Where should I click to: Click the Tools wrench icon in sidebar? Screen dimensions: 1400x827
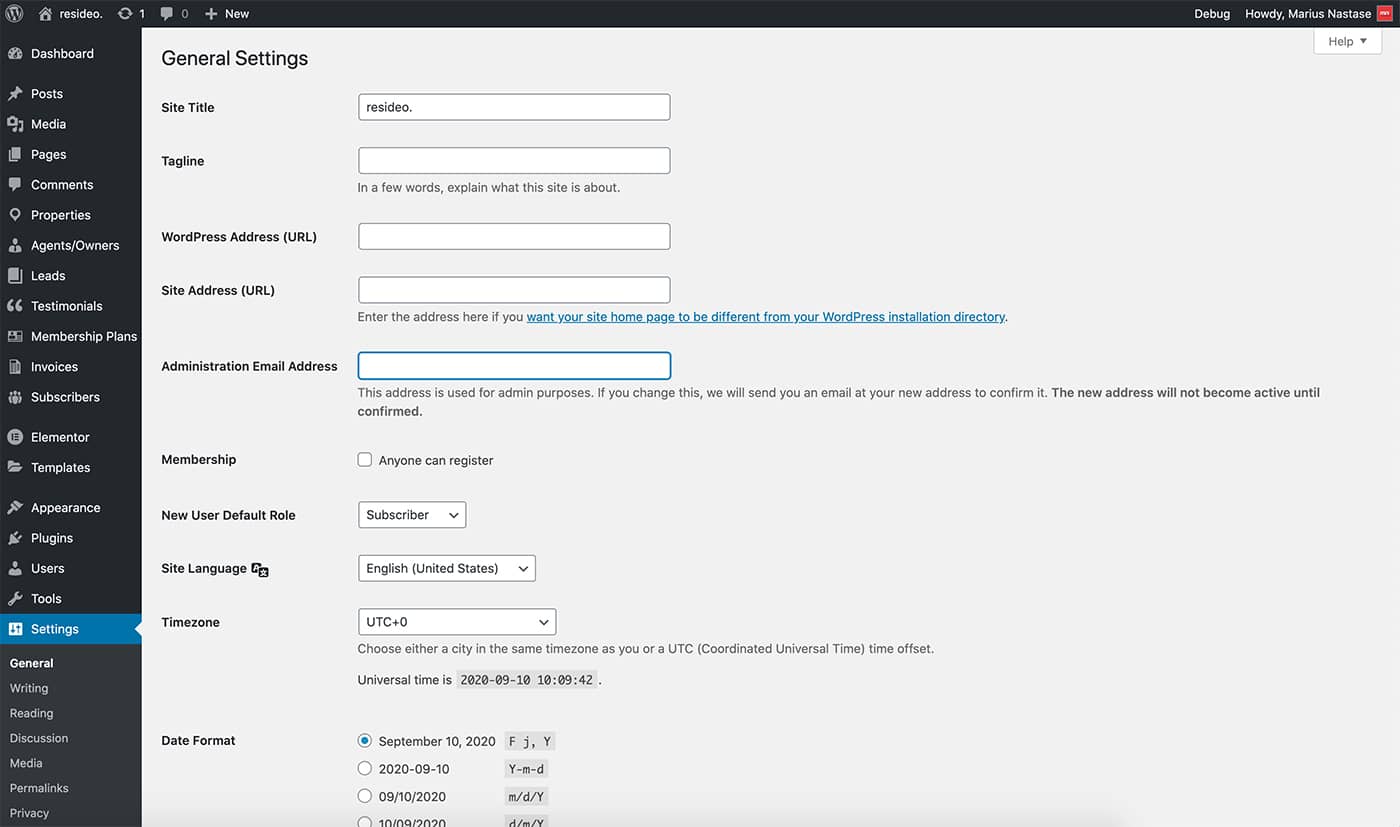(15, 599)
